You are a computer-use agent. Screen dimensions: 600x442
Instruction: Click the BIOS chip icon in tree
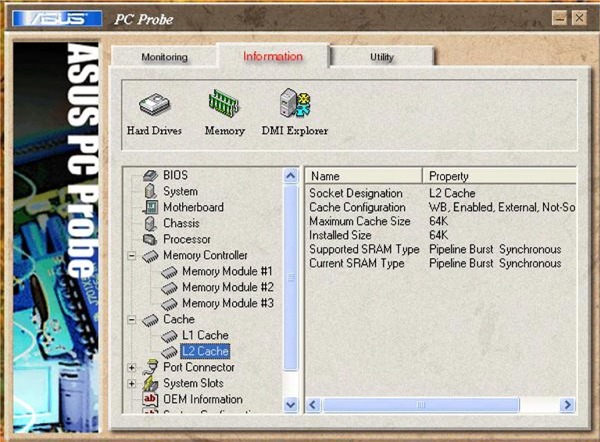click(x=150, y=175)
